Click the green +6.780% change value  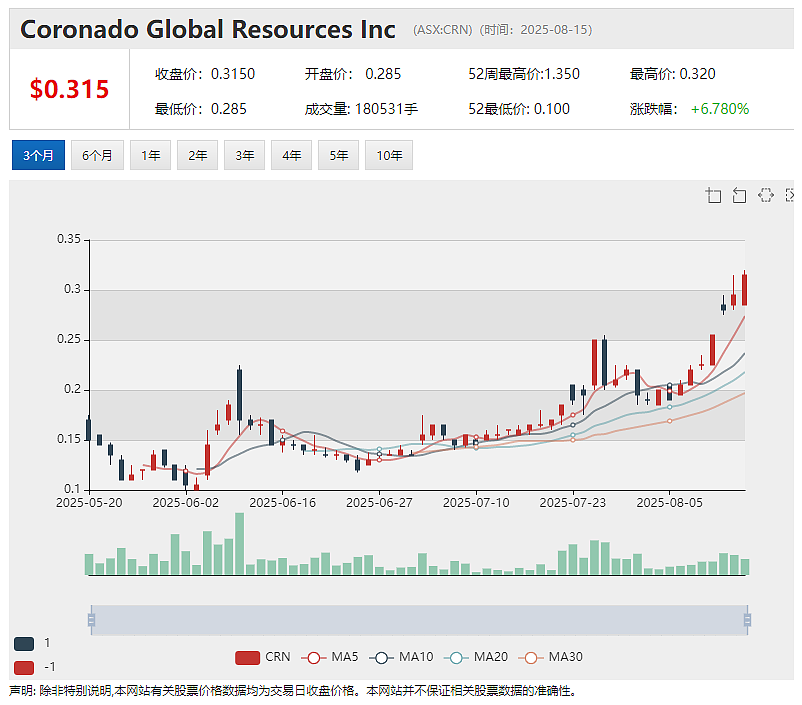[720, 109]
